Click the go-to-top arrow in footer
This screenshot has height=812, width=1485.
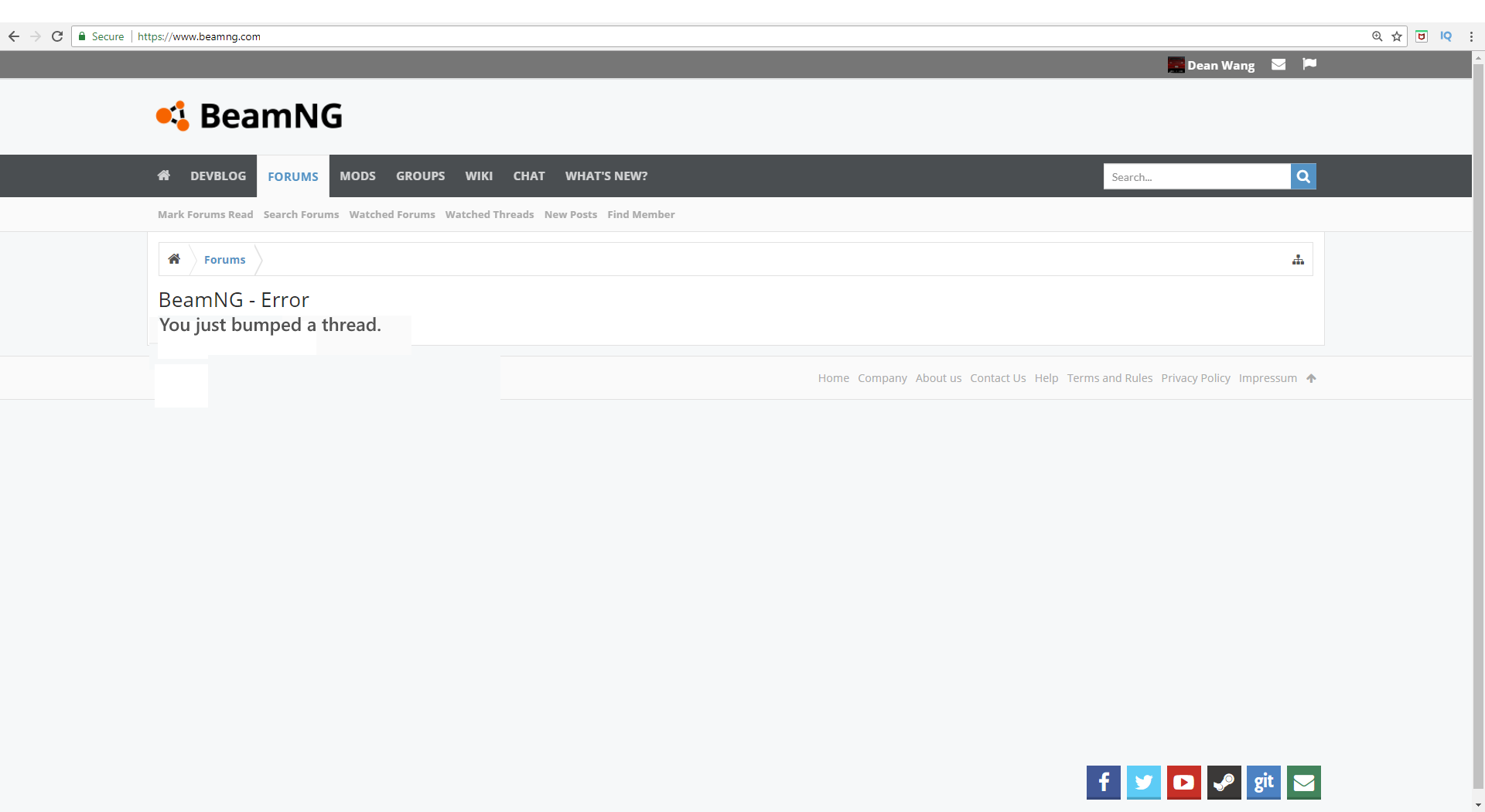(x=1311, y=378)
